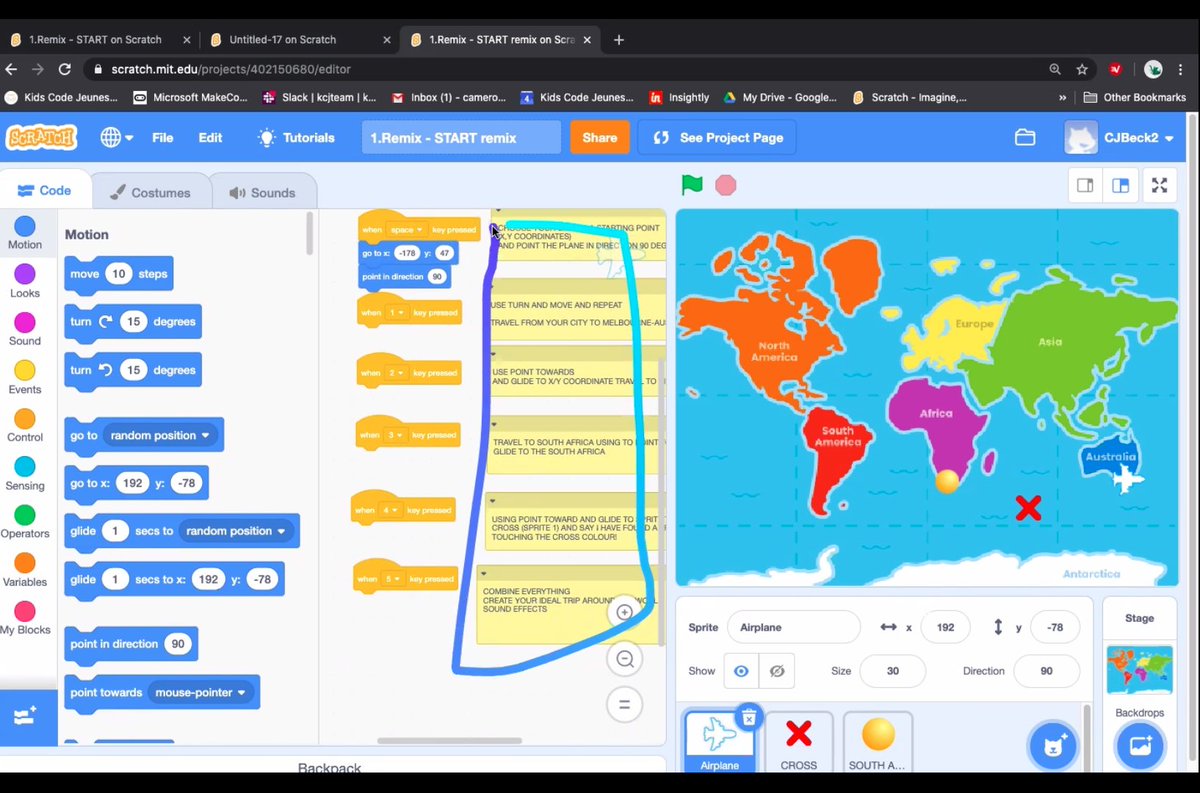Click the sprite x position field

tap(945, 627)
